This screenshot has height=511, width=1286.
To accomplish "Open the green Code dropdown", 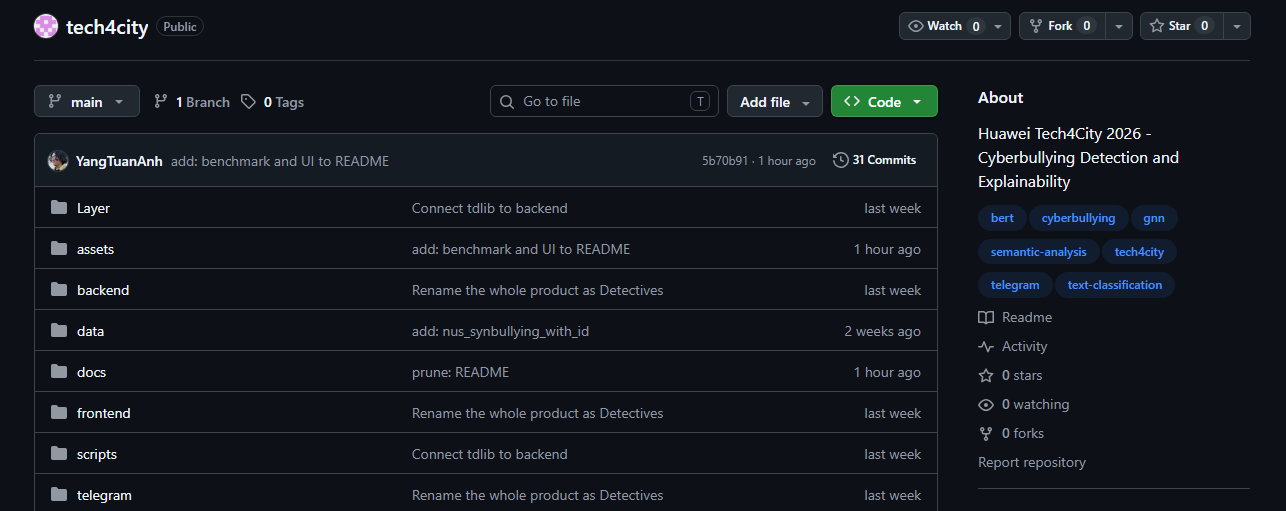I will pos(884,102).
